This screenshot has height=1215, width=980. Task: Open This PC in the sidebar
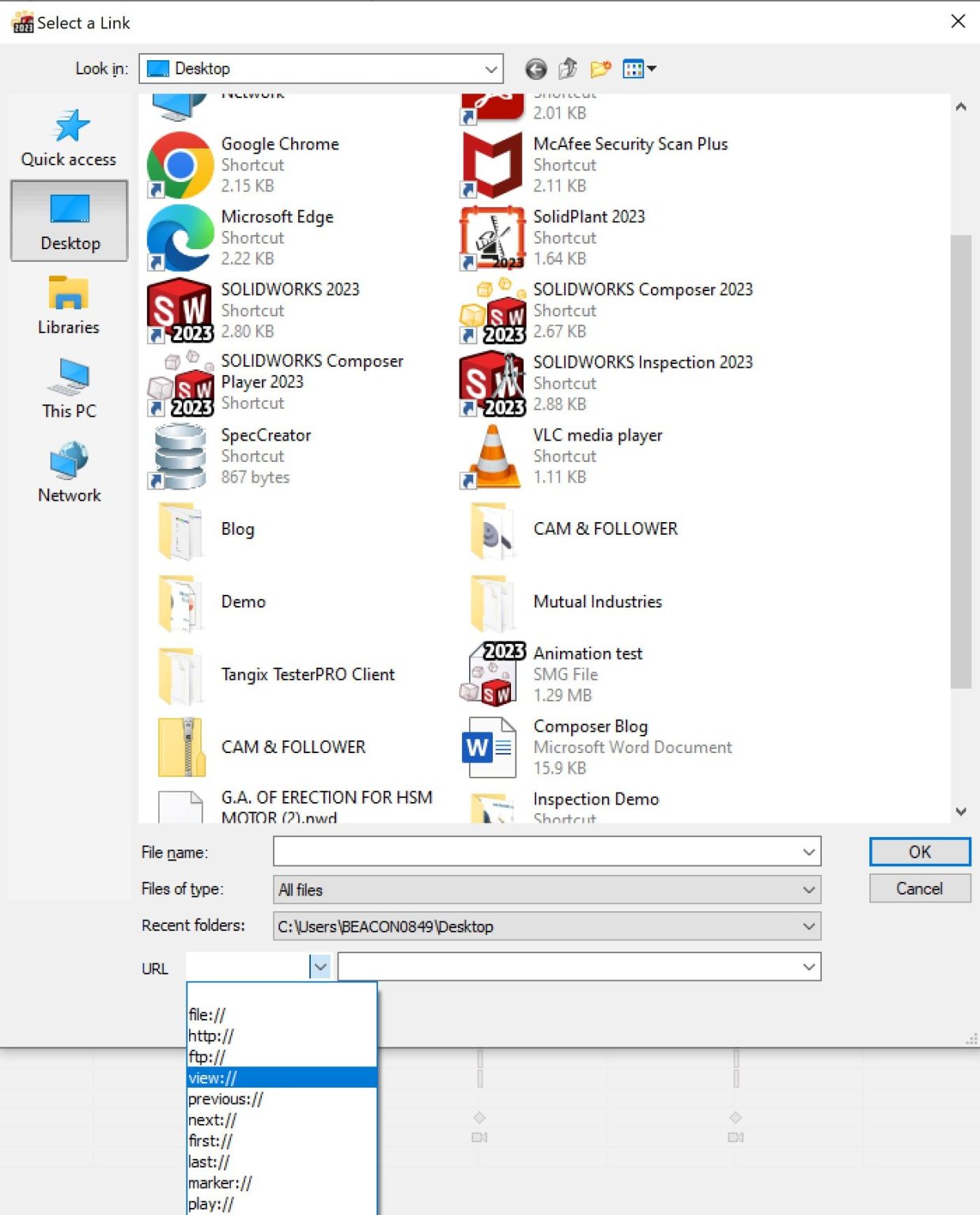pyautogui.click(x=69, y=388)
